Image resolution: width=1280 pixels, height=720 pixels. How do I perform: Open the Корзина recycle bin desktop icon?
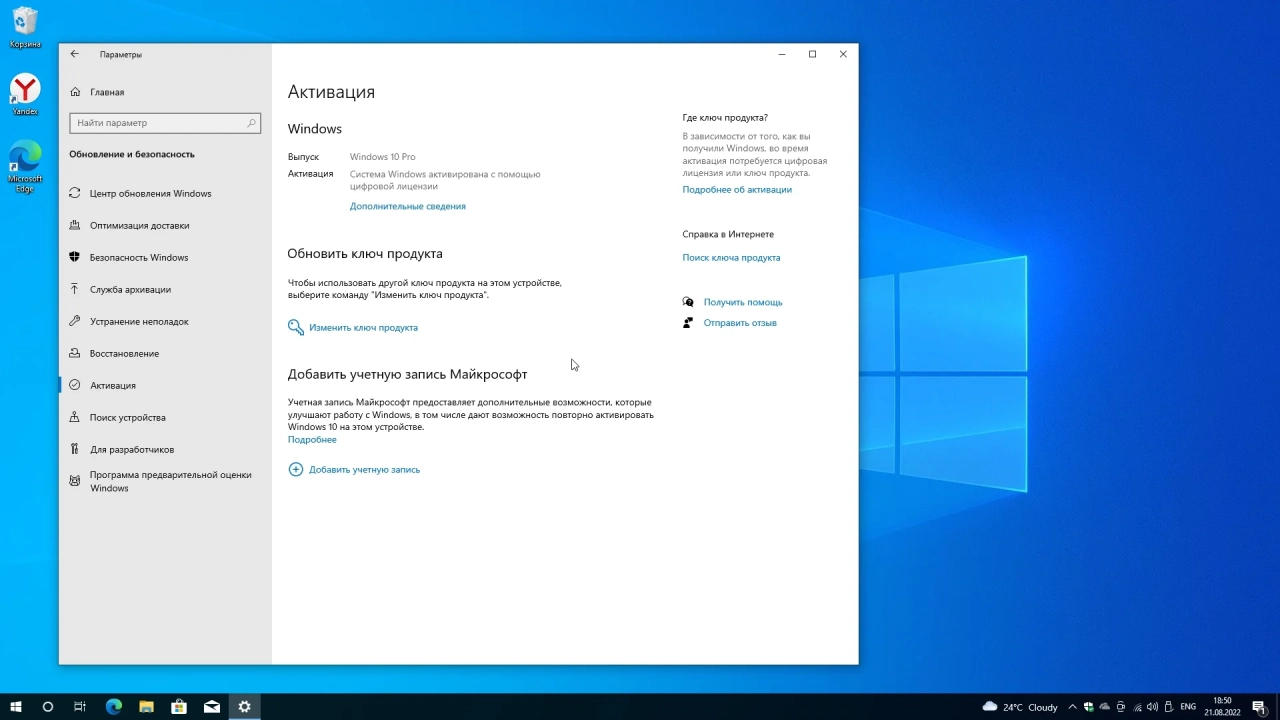coord(25,27)
